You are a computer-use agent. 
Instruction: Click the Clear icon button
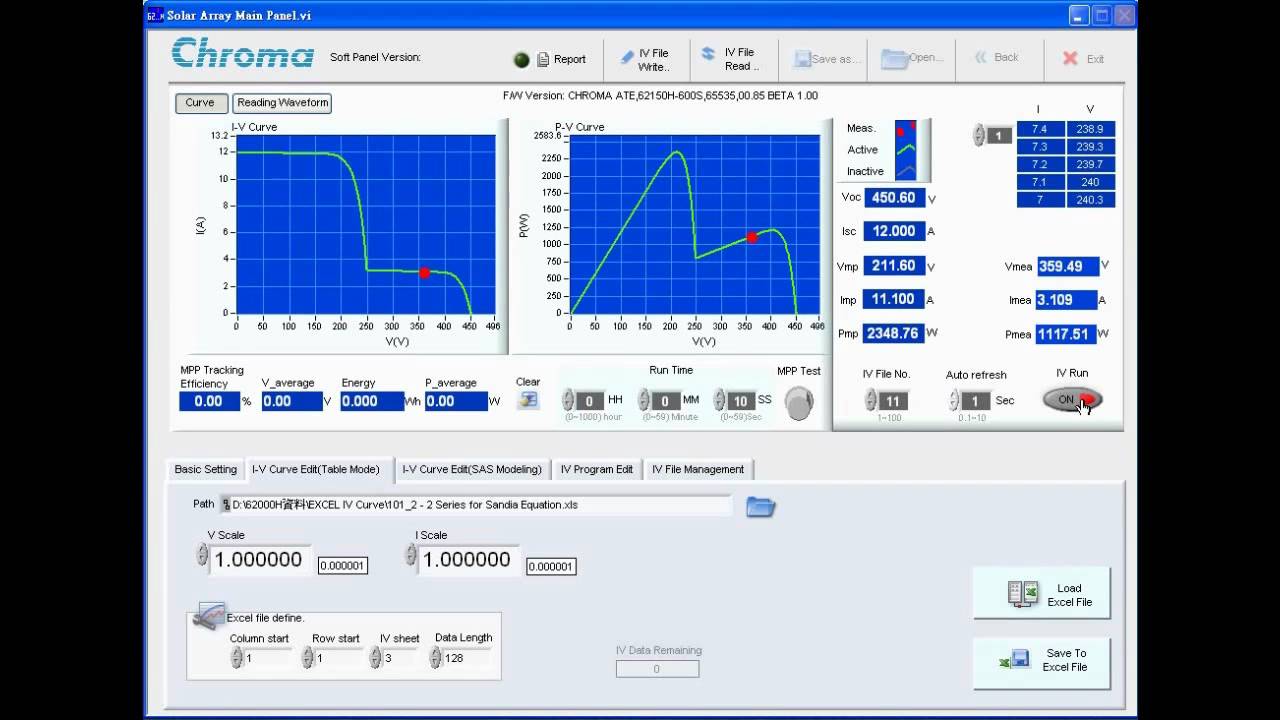click(x=528, y=399)
